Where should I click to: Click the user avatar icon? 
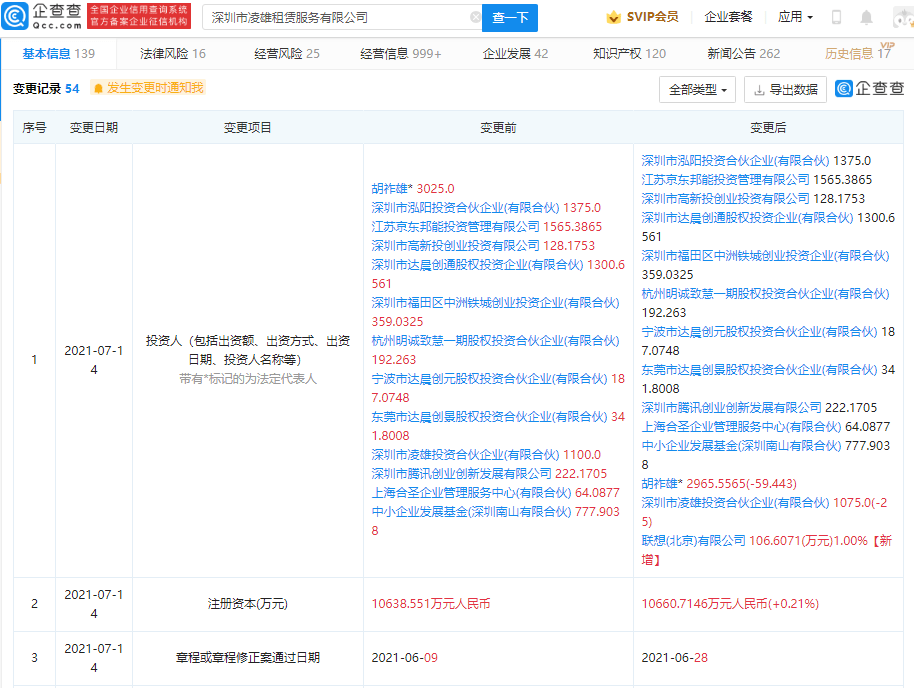[904, 17]
